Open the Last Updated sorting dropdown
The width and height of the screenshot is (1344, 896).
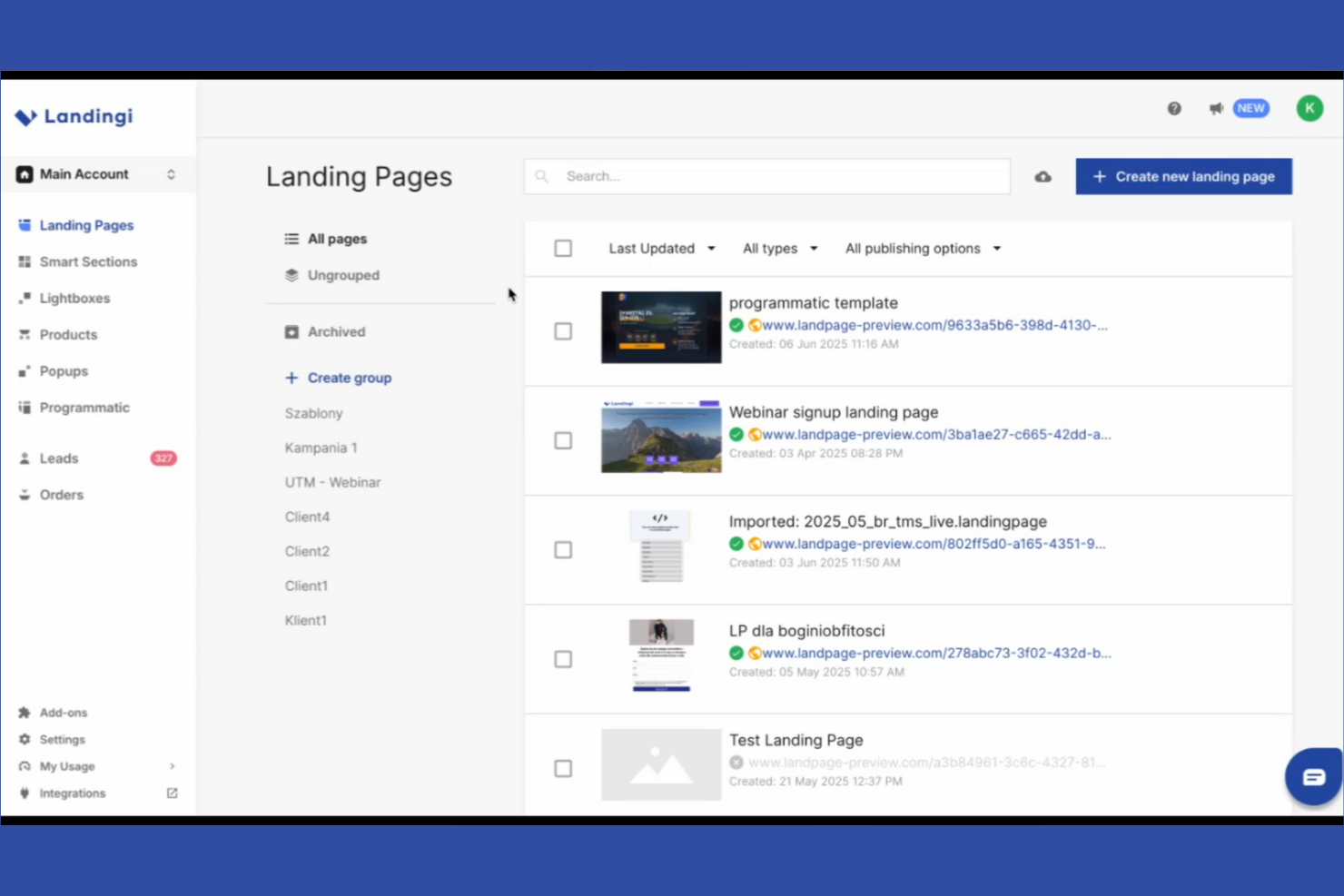pyautogui.click(x=662, y=248)
